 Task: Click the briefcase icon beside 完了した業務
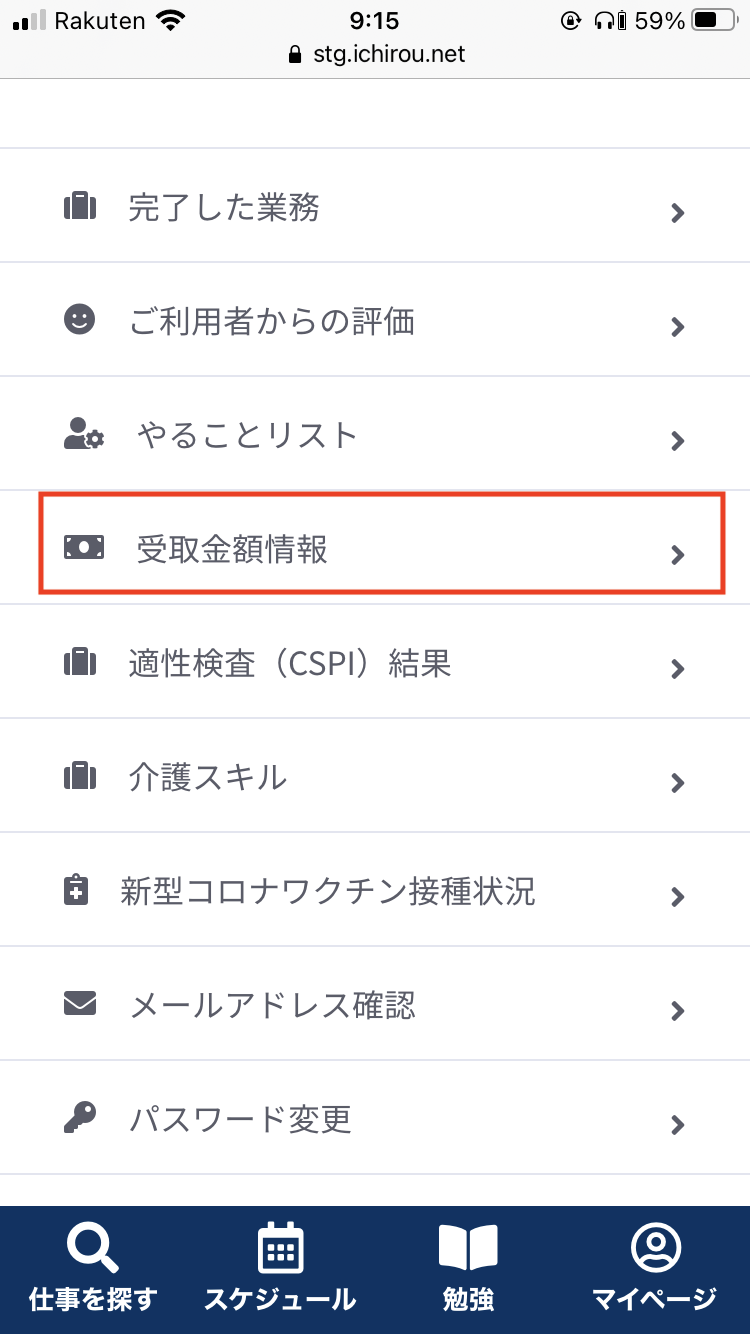tap(80, 205)
